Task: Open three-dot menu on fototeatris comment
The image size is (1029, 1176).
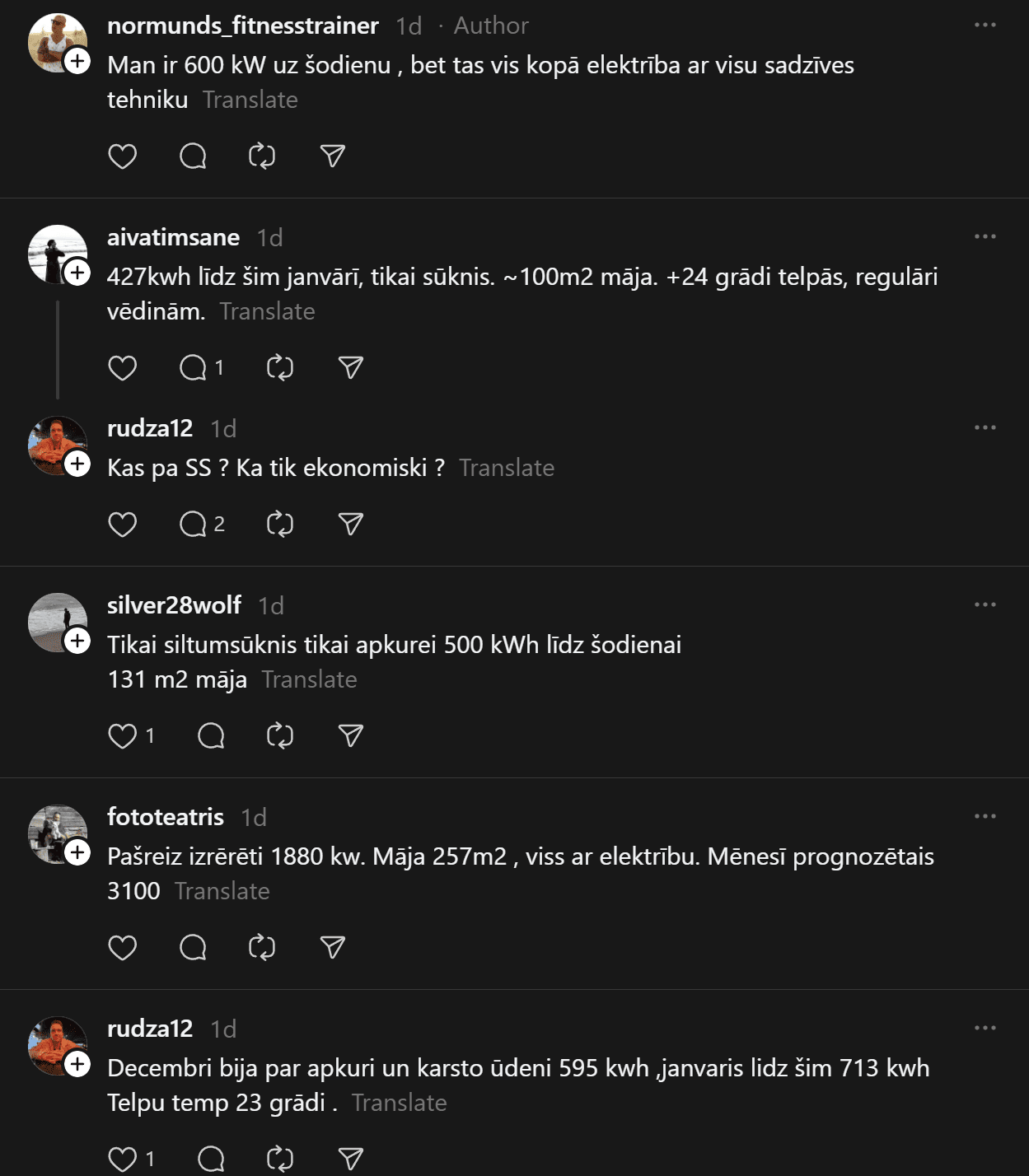Action: [x=985, y=817]
